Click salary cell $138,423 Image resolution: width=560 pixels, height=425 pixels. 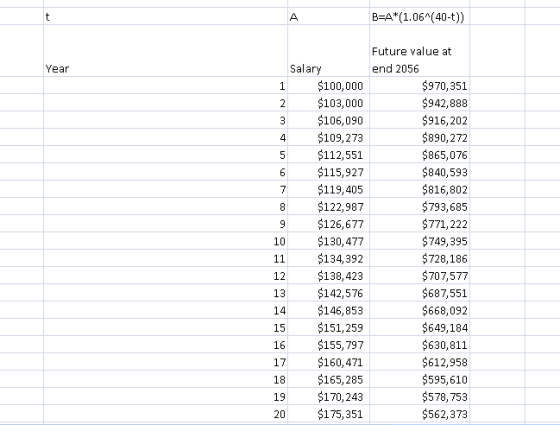[x=328, y=275]
